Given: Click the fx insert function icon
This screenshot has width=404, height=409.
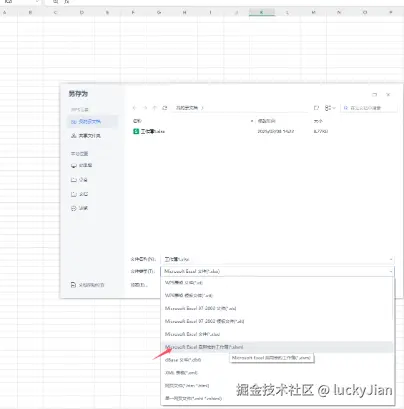Looking at the screenshot, I should (67, 2).
